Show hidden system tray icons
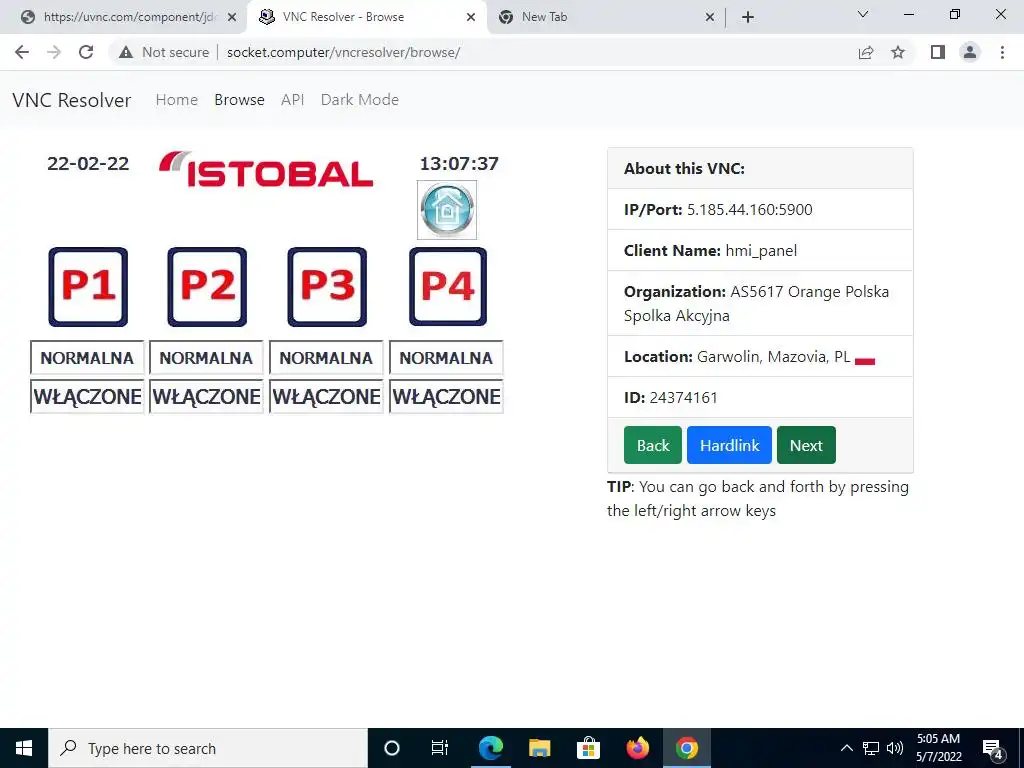The image size is (1024, 768). (x=846, y=748)
